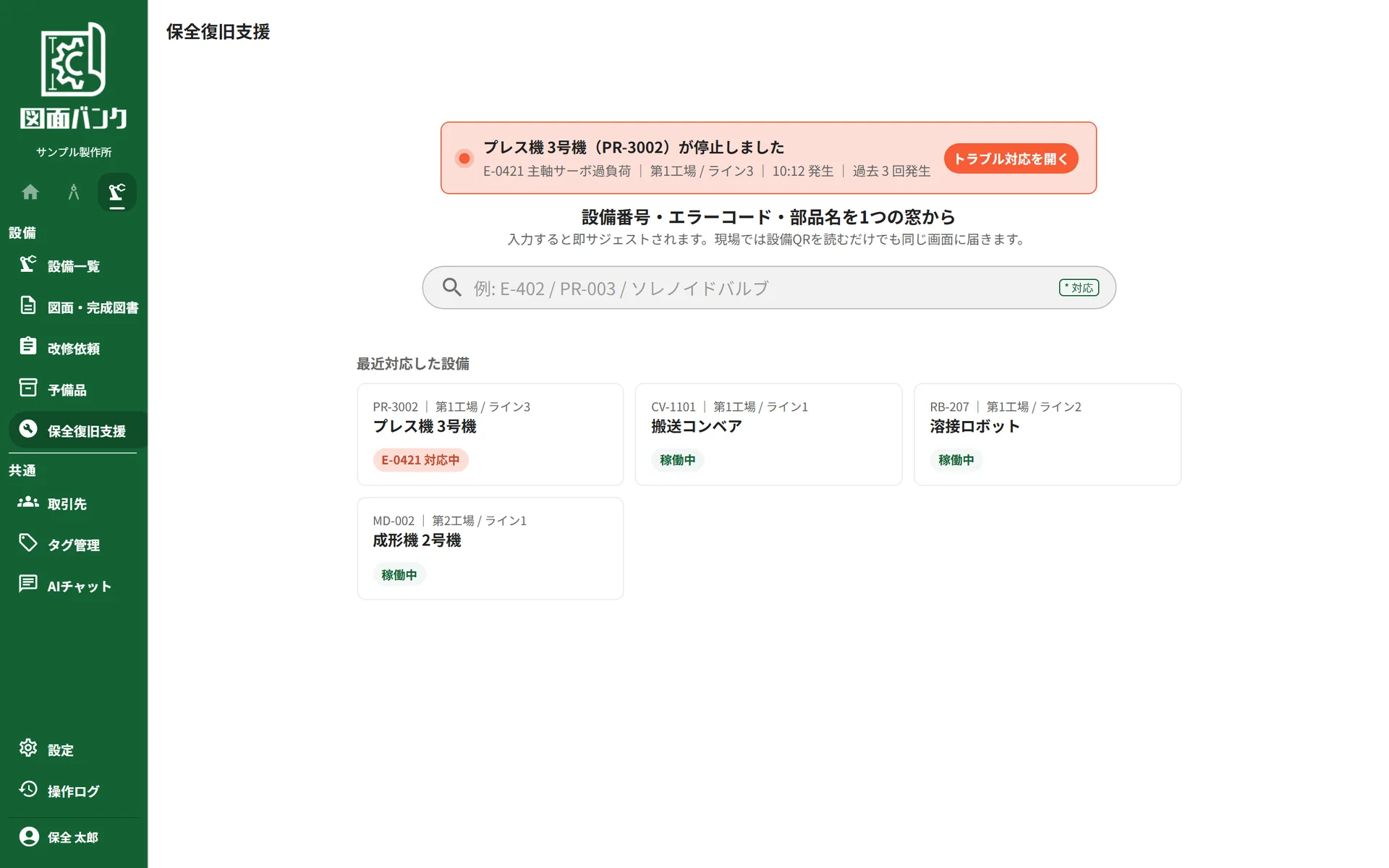Open 改修依頼 menu item
Screen dimensions: 1389x868
coord(74,349)
